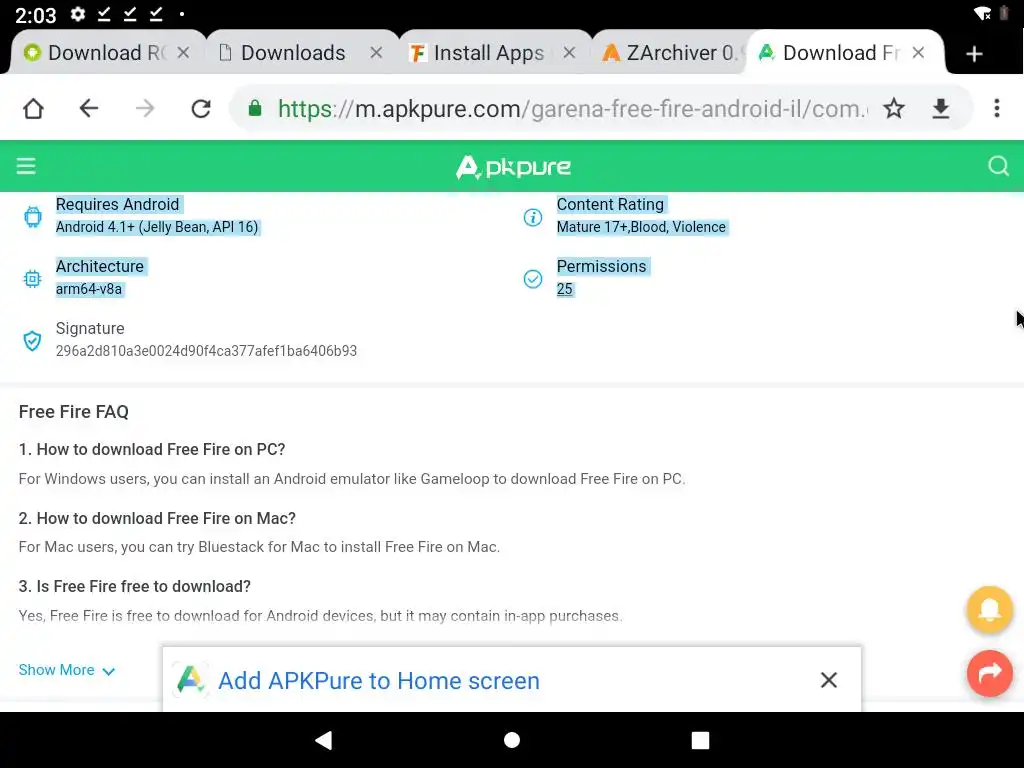Close the Download Fr tab
This screenshot has width=1024, height=768.
click(918, 53)
